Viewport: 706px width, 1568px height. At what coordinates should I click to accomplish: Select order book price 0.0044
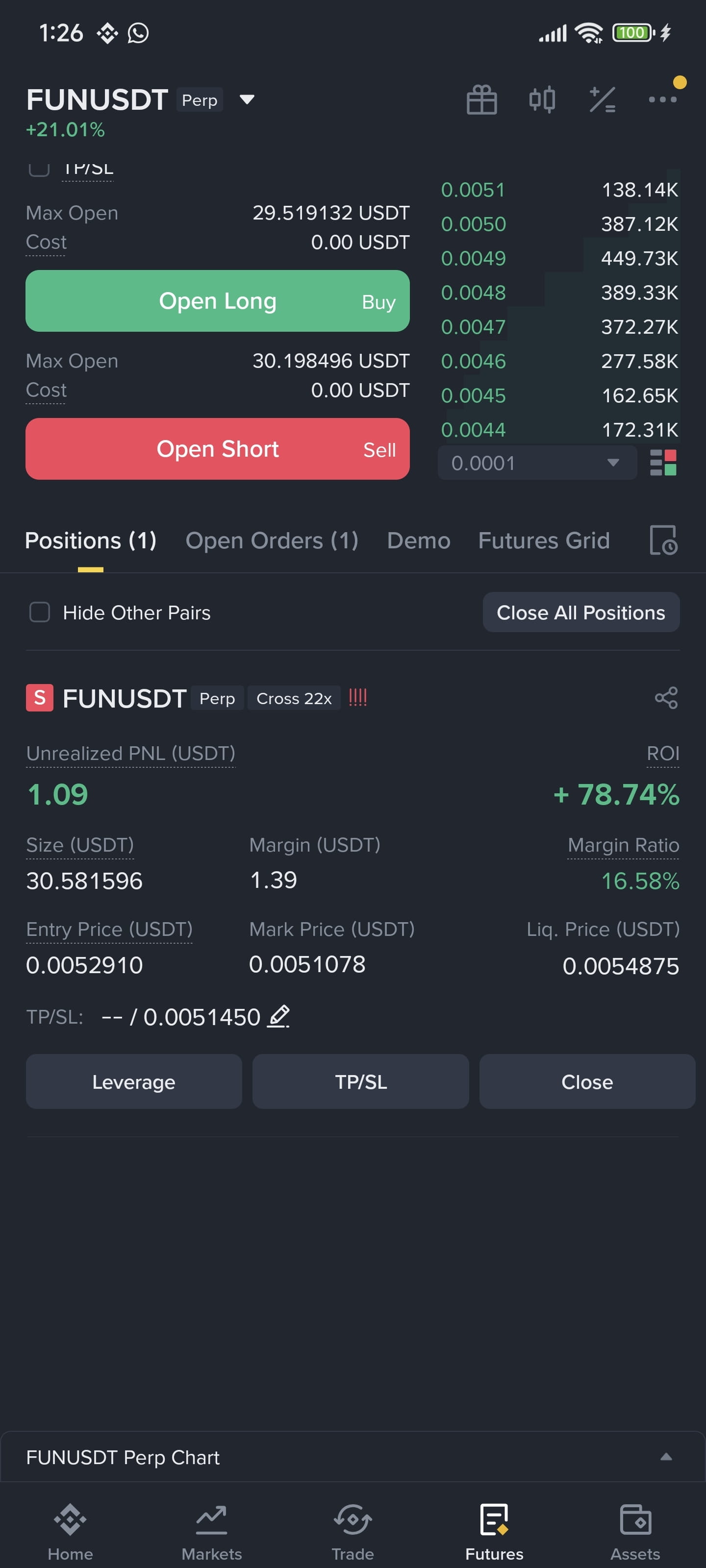tap(473, 430)
